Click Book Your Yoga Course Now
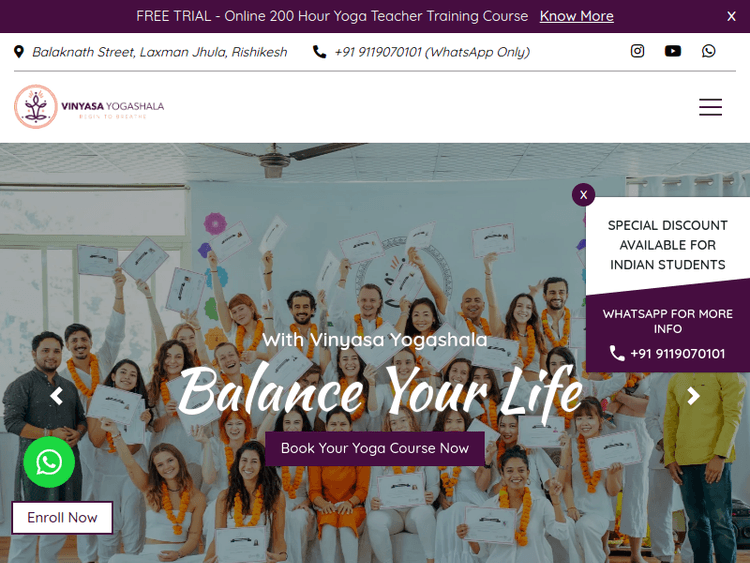750x563 pixels. 375,448
